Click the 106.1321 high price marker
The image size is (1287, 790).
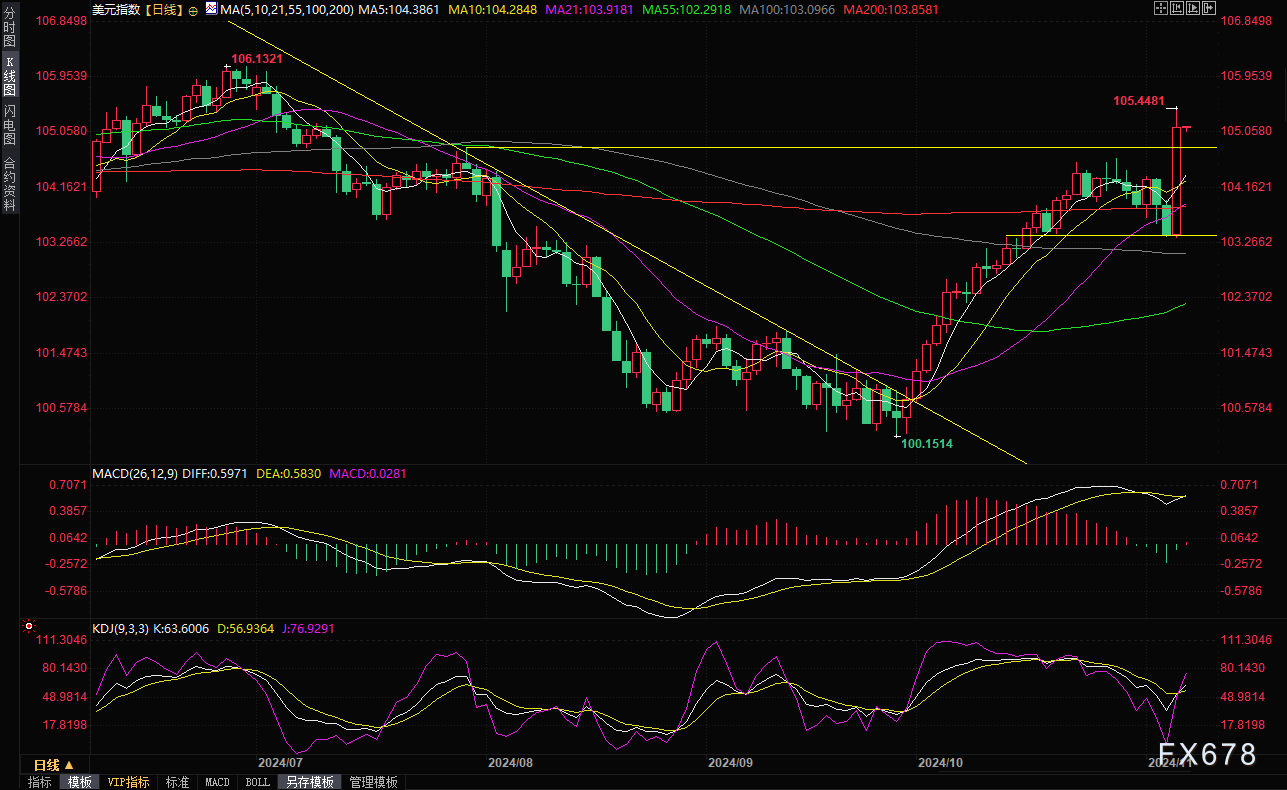point(257,59)
